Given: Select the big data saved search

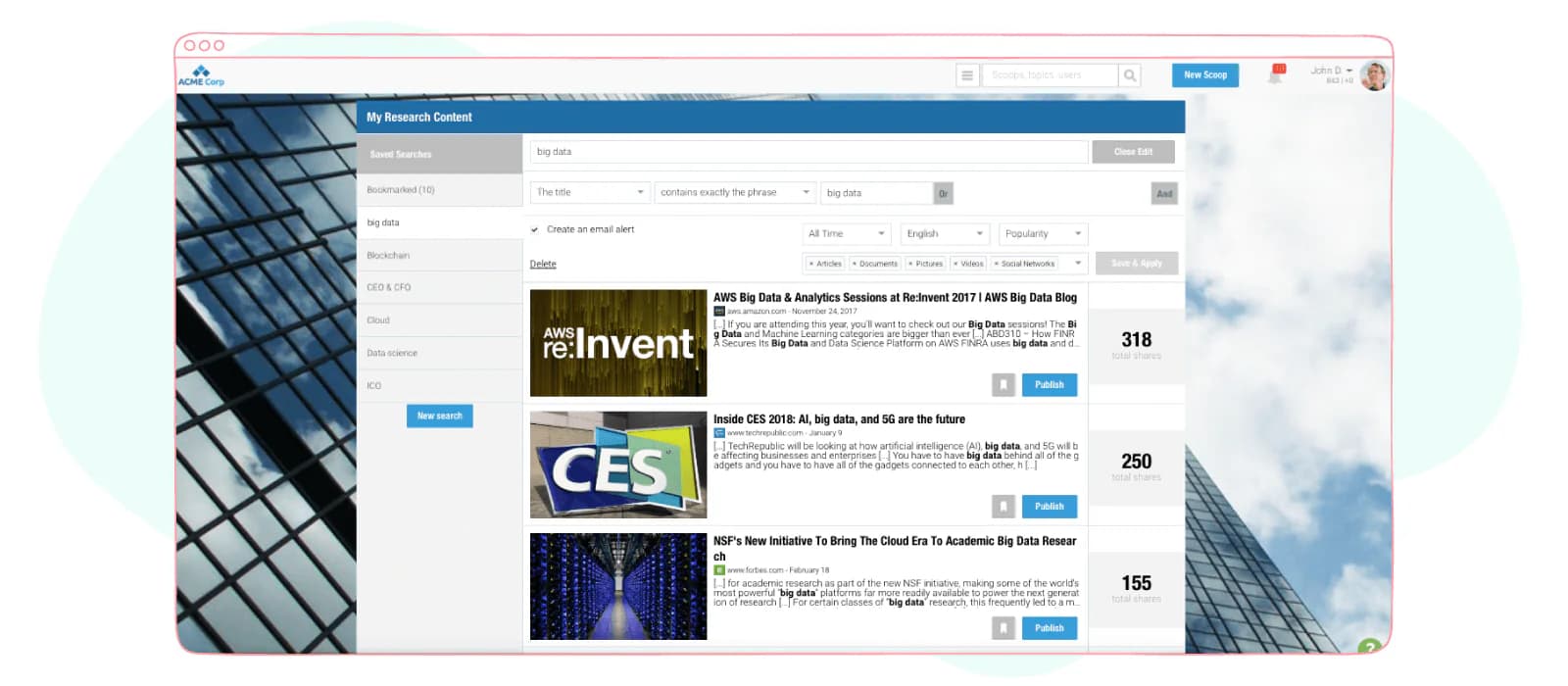Looking at the screenshot, I should pyautogui.click(x=439, y=222).
